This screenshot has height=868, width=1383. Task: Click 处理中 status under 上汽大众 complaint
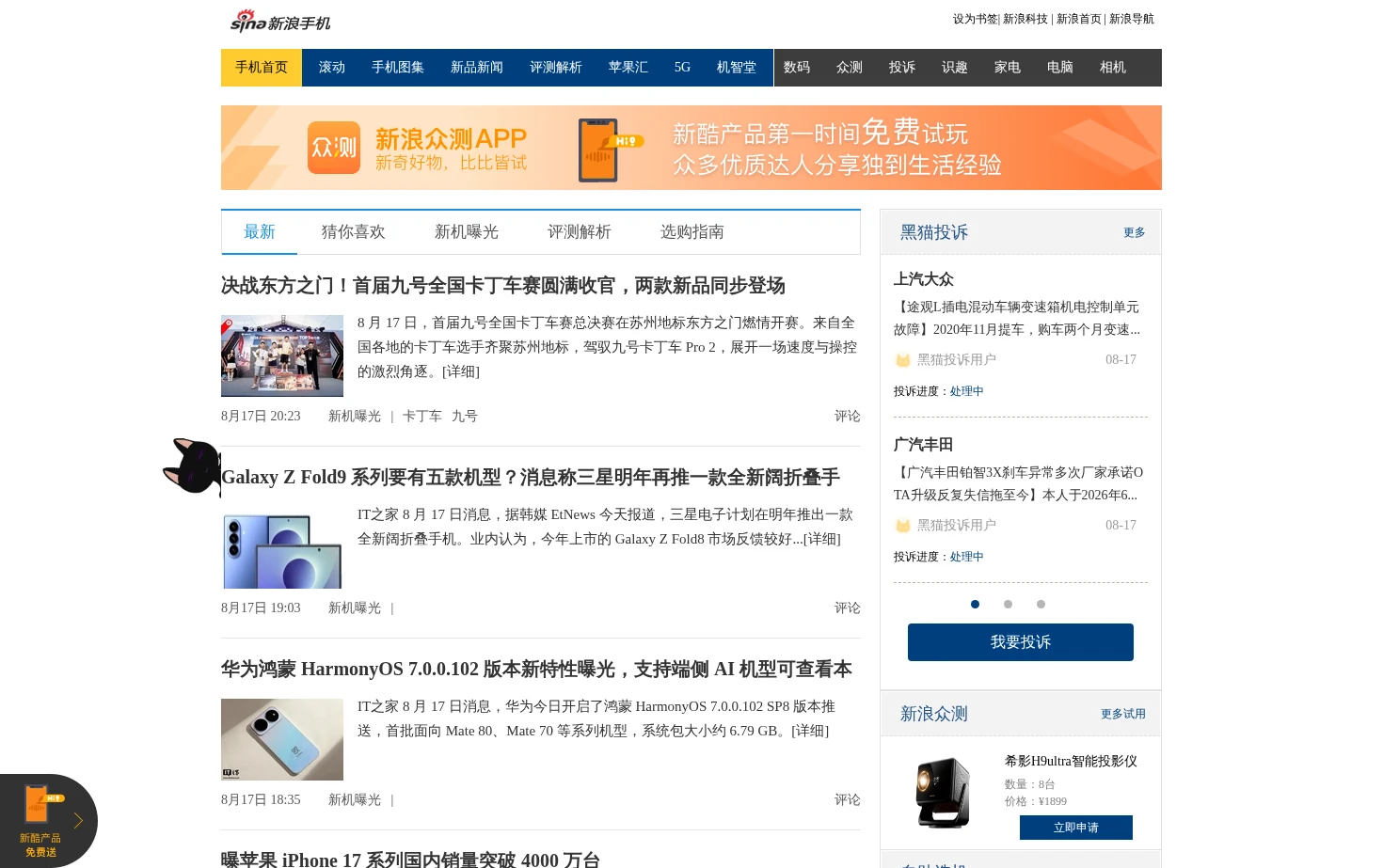967,391
